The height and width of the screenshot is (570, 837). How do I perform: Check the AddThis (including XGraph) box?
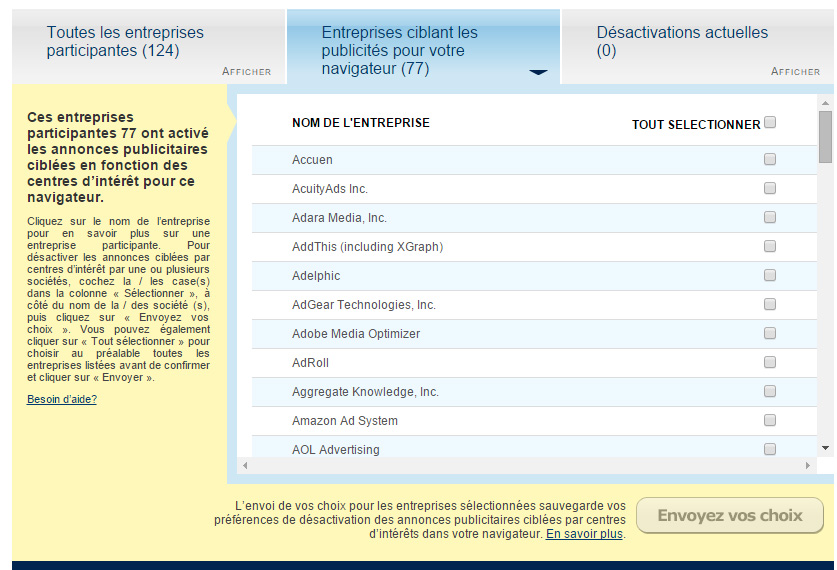click(x=770, y=246)
